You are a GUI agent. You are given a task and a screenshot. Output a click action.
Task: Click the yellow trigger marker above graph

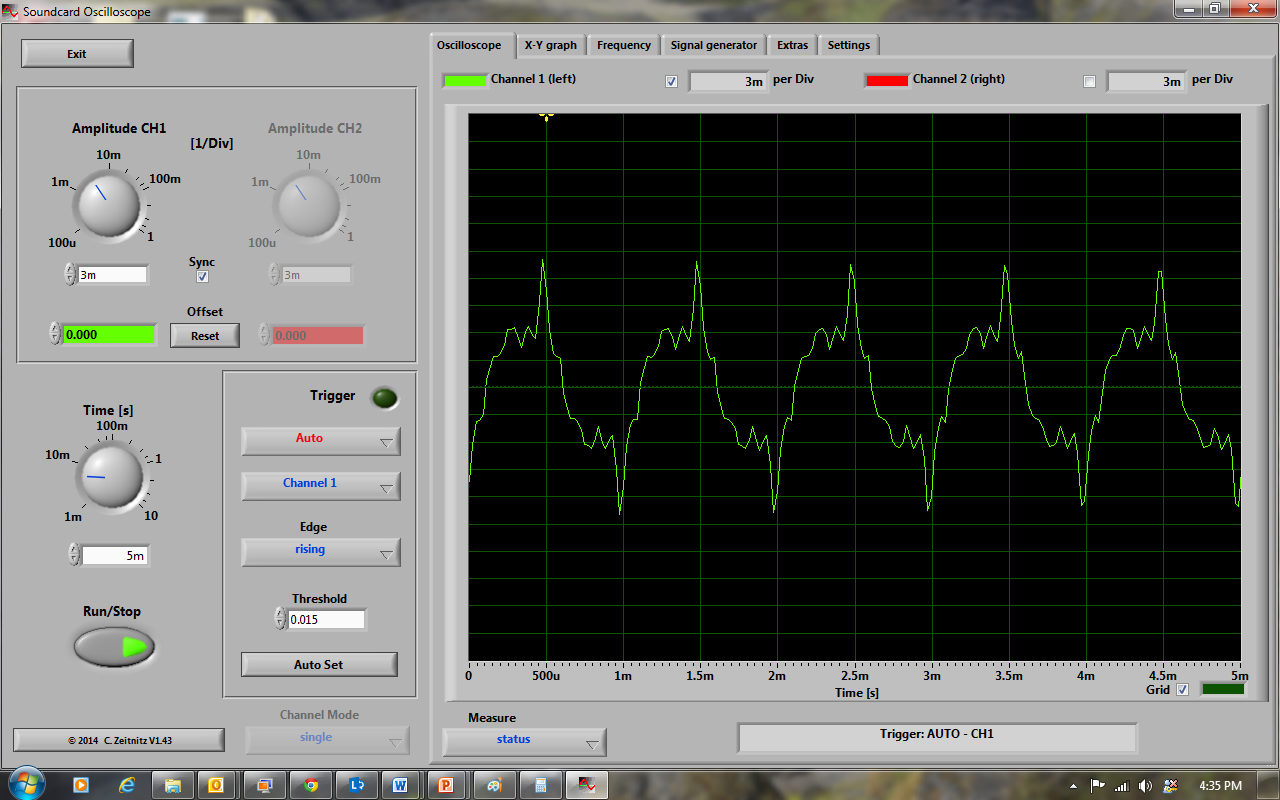[x=546, y=116]
